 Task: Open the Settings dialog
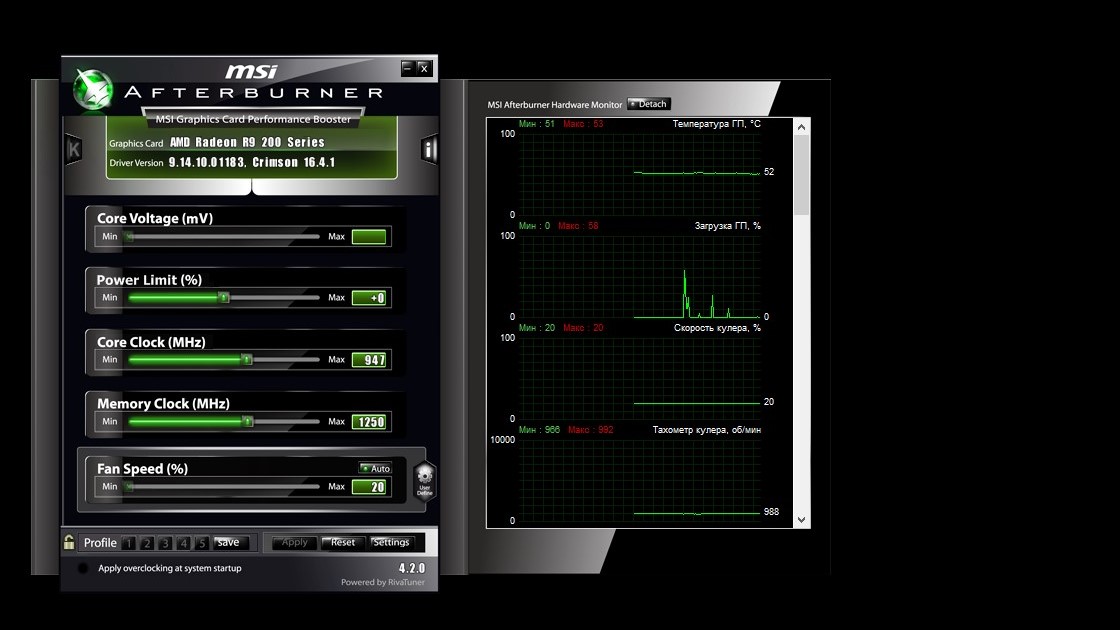[x=391, y=543]
